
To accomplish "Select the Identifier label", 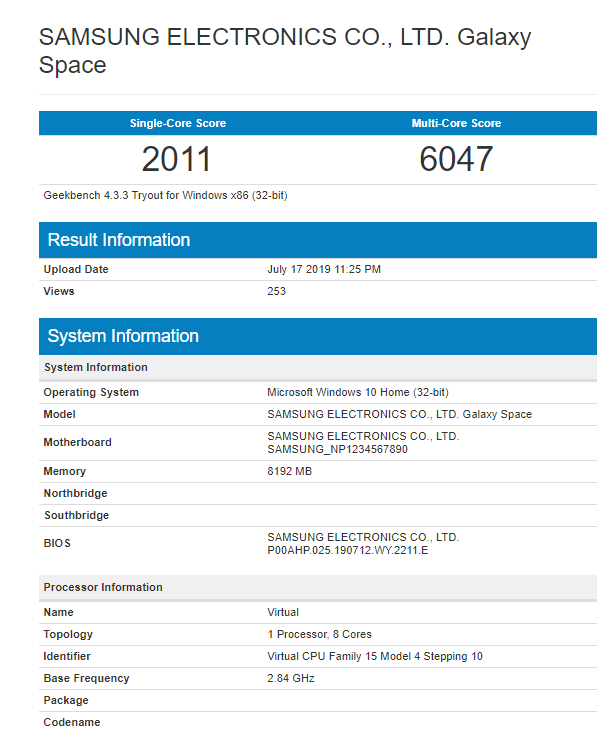I will coord(67,657).
